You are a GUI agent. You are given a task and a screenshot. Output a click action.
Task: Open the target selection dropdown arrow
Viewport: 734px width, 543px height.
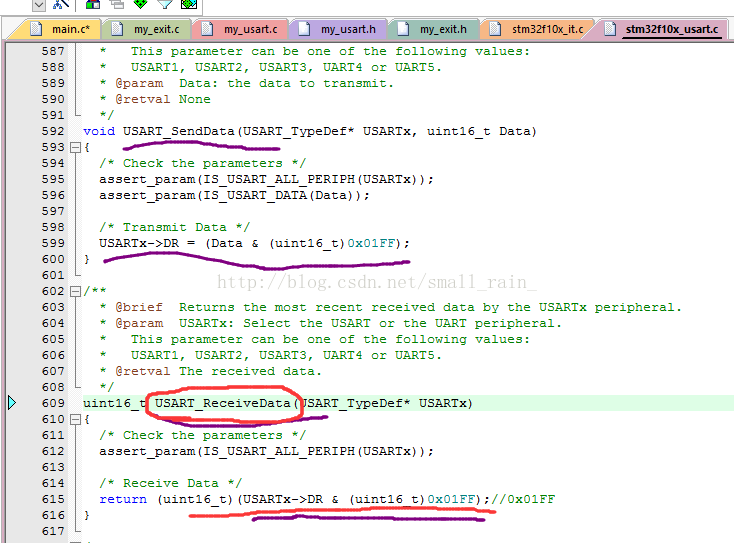(x=39, y=5)
